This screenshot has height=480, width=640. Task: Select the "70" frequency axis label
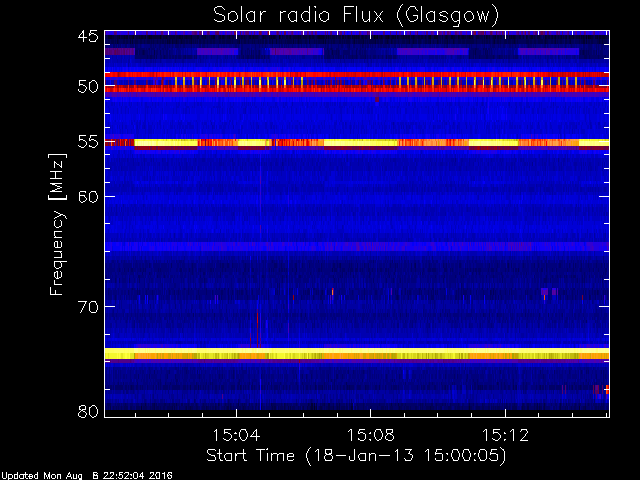(x=88, y=307)
